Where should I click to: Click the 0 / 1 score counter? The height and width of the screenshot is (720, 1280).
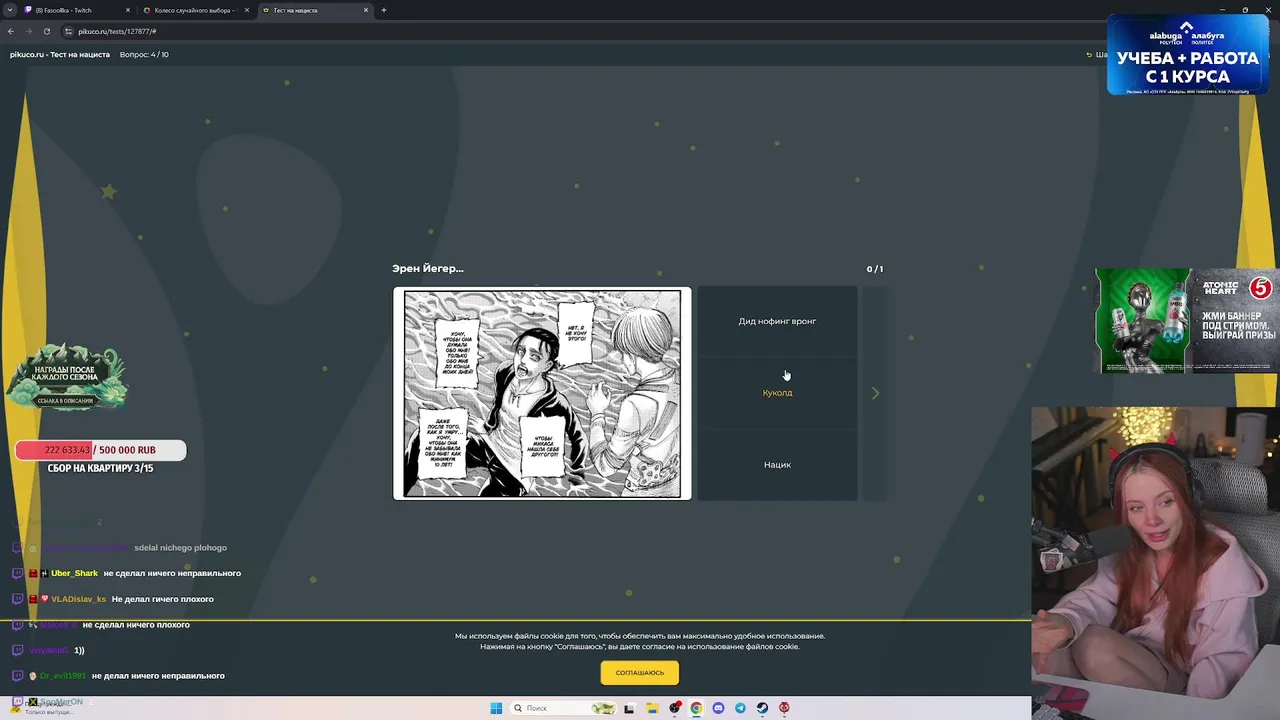click(875, 269)
